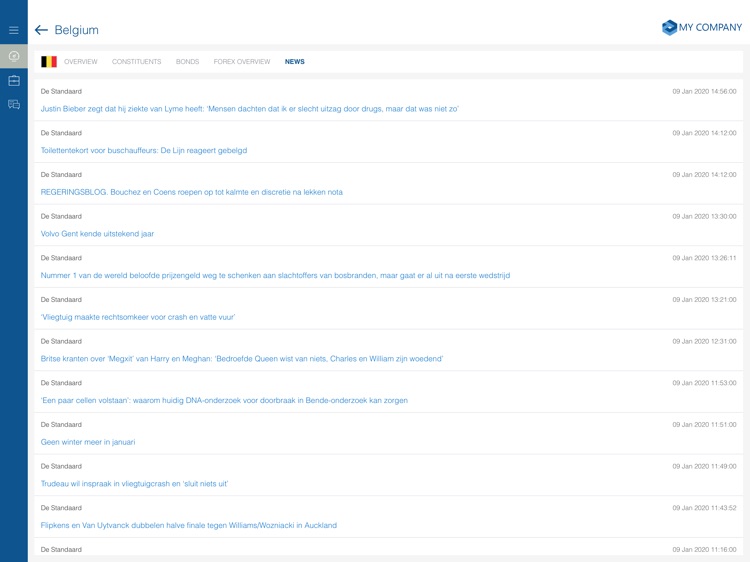Switch to the Bonds tab
Image resolution: width=750 pixels, height=562 pixels.
point(187,62)
